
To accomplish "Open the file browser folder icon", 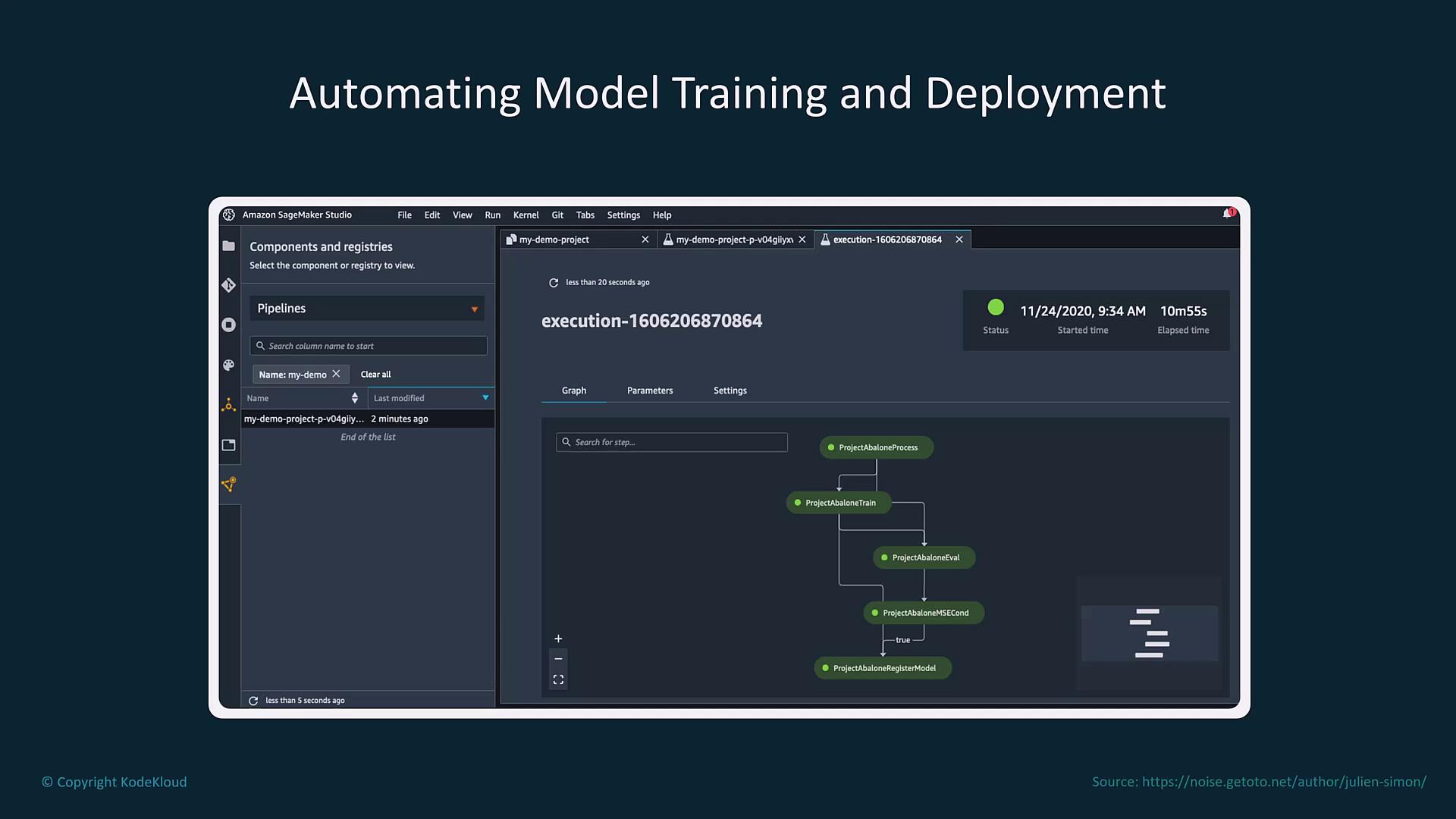I will (228, 246).
